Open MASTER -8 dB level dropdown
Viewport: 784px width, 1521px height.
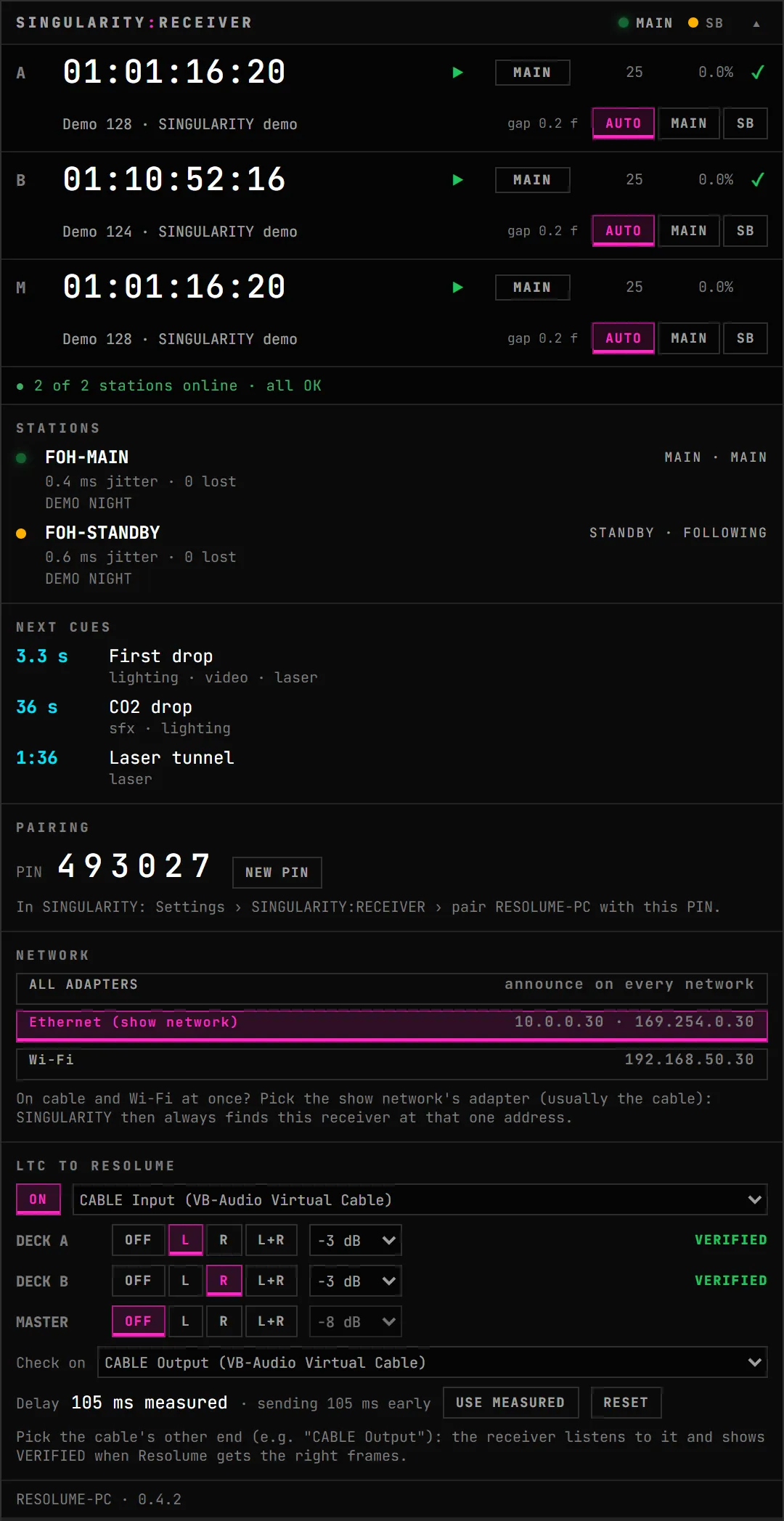click(x=356, y=1321)
